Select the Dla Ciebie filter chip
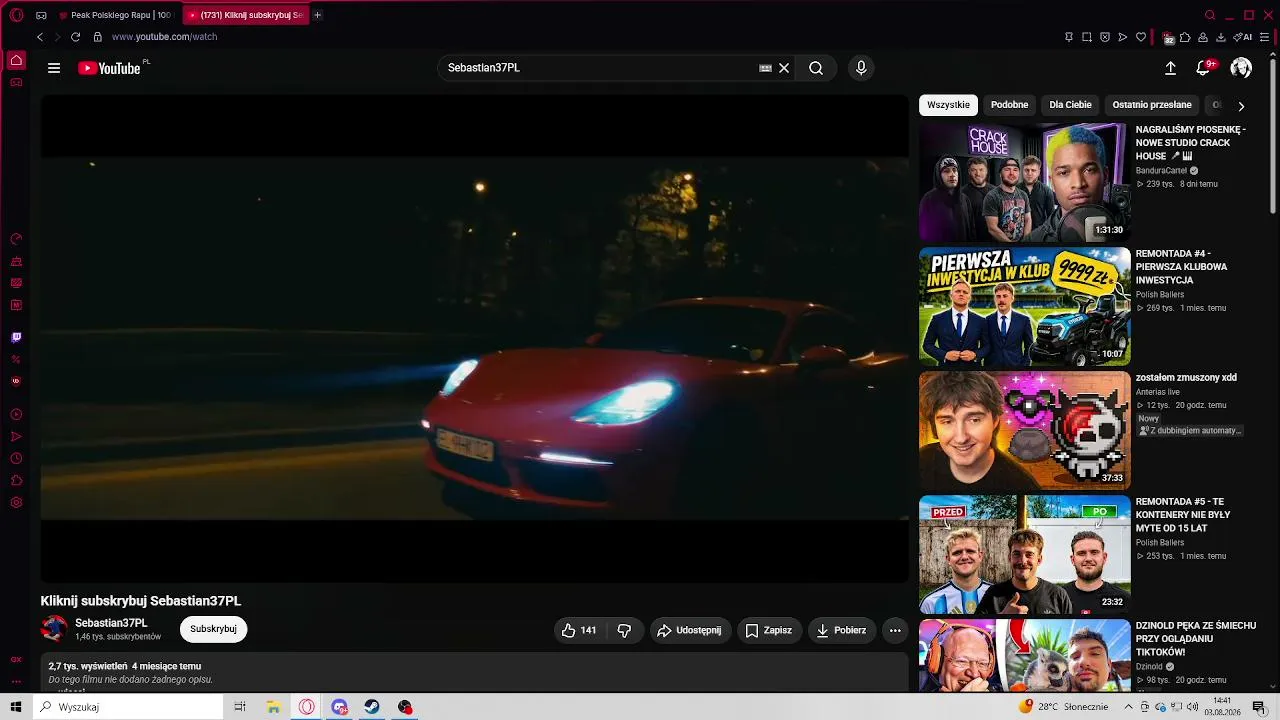Screen dimensions: 1280x720 (1070, 105)
